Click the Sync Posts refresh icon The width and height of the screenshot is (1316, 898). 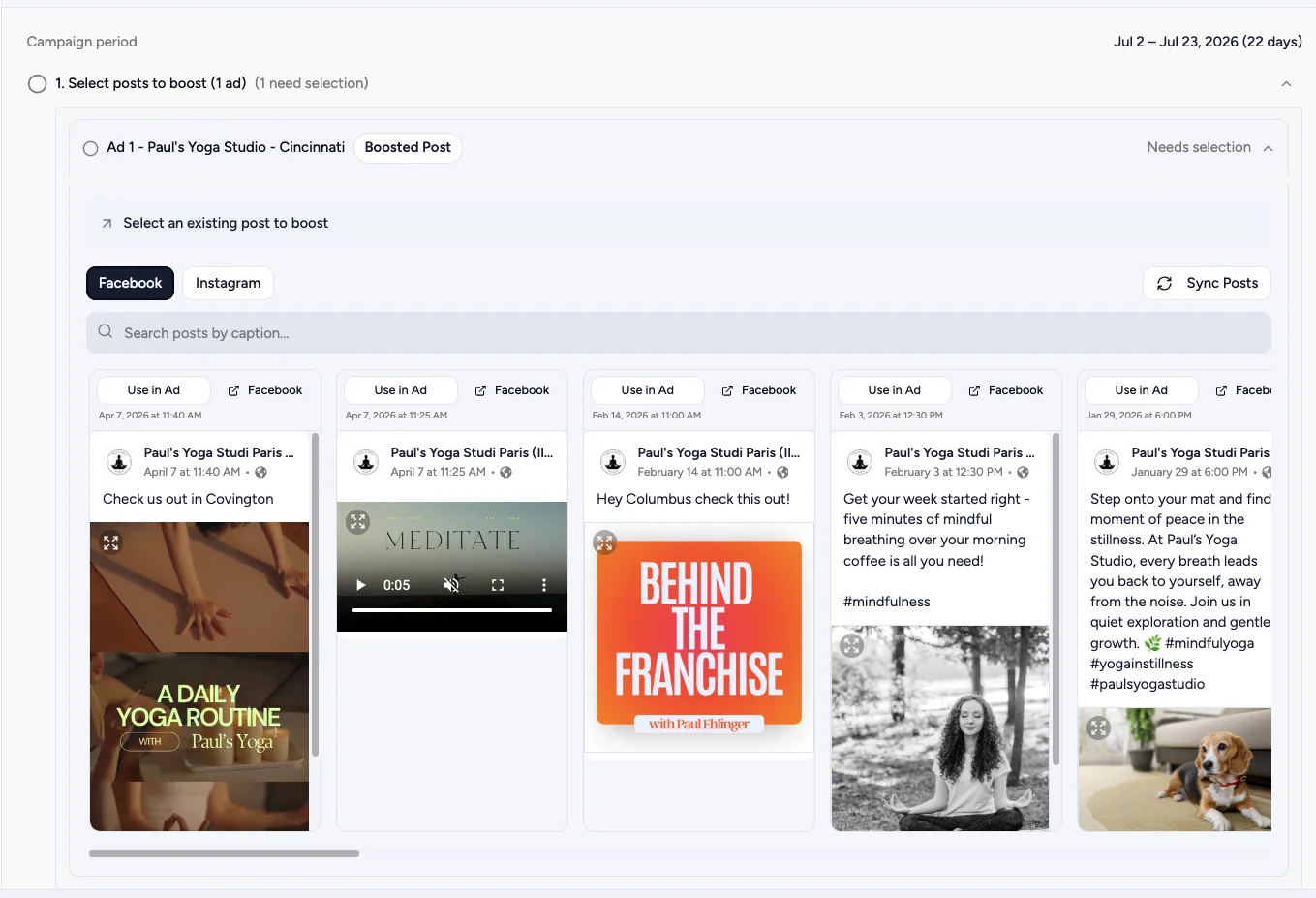[1165, 283]
